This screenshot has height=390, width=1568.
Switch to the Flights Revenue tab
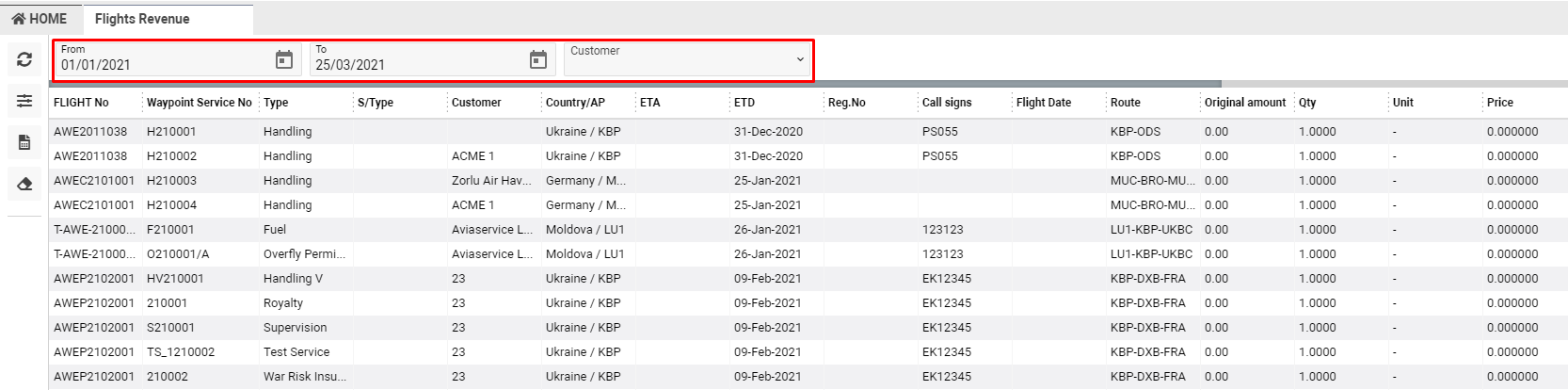(x=142, y=19)
